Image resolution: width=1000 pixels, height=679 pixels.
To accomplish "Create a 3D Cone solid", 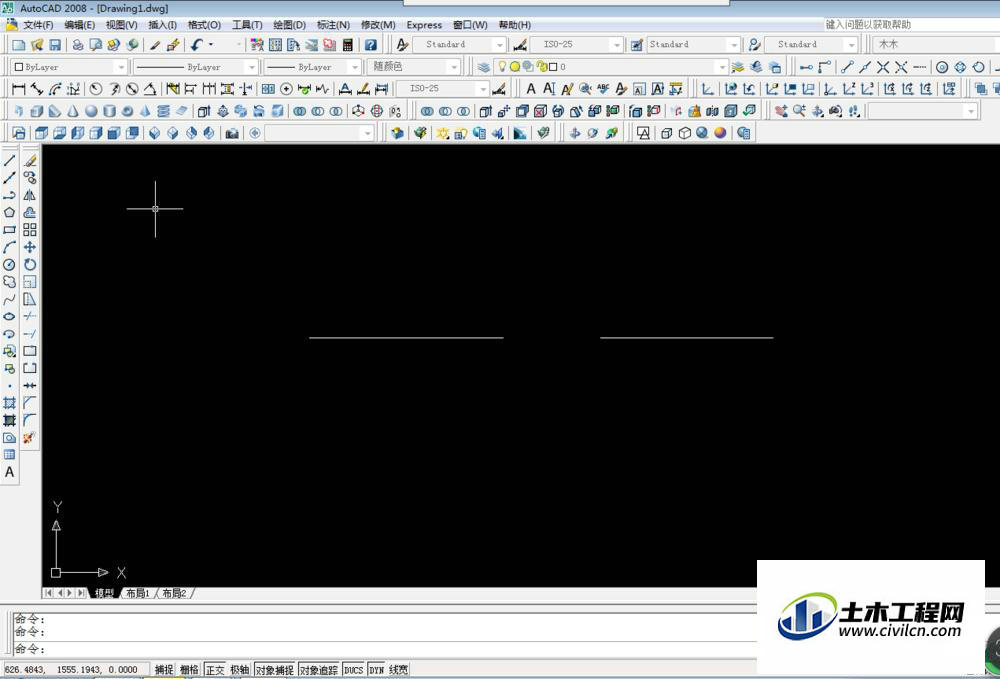I will pyautogui.click(x=73, y=111).
